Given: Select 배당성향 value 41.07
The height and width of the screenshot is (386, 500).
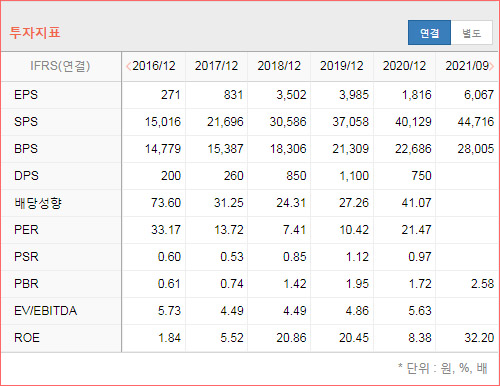Looking at the screenshot, I should coord(417,203).
